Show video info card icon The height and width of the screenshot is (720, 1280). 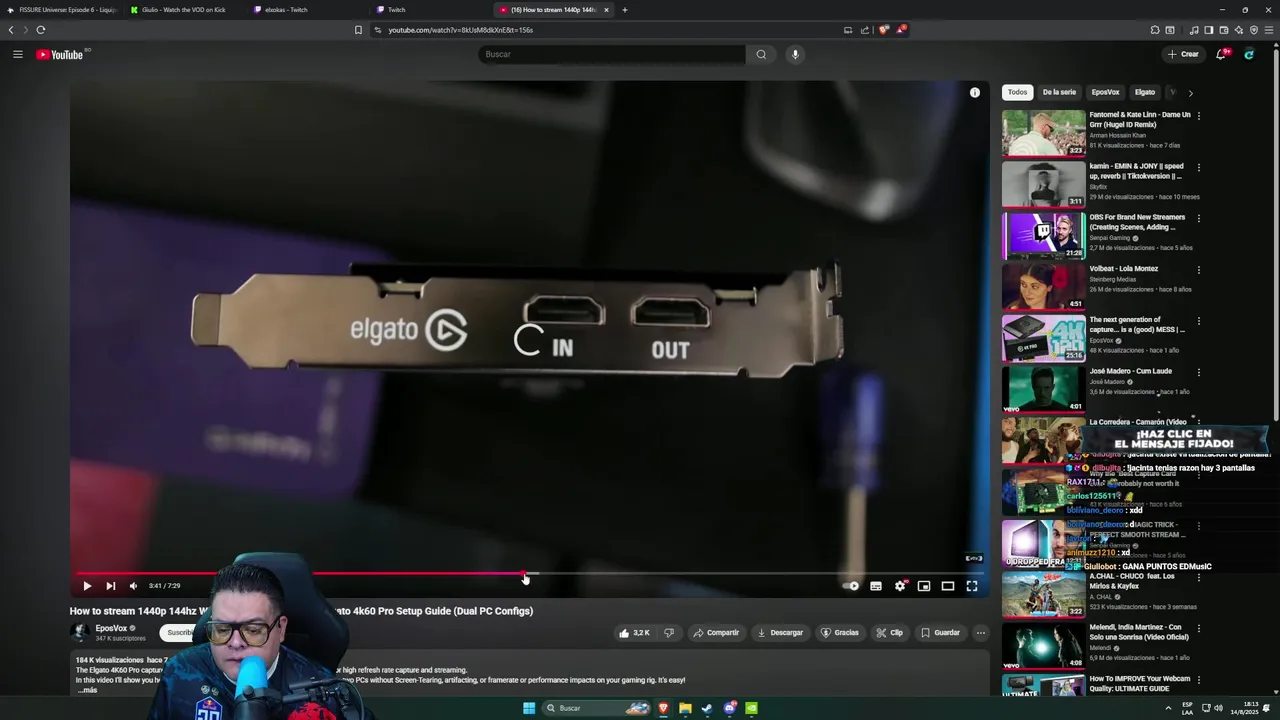(975, 93)
